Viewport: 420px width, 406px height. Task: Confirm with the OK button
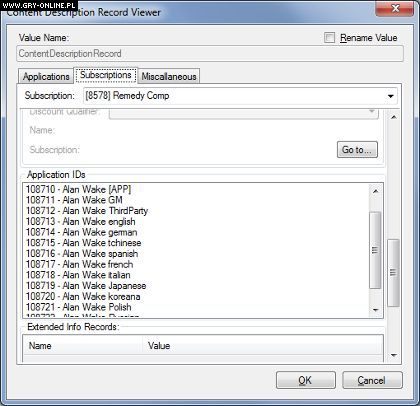coord(306,380)
